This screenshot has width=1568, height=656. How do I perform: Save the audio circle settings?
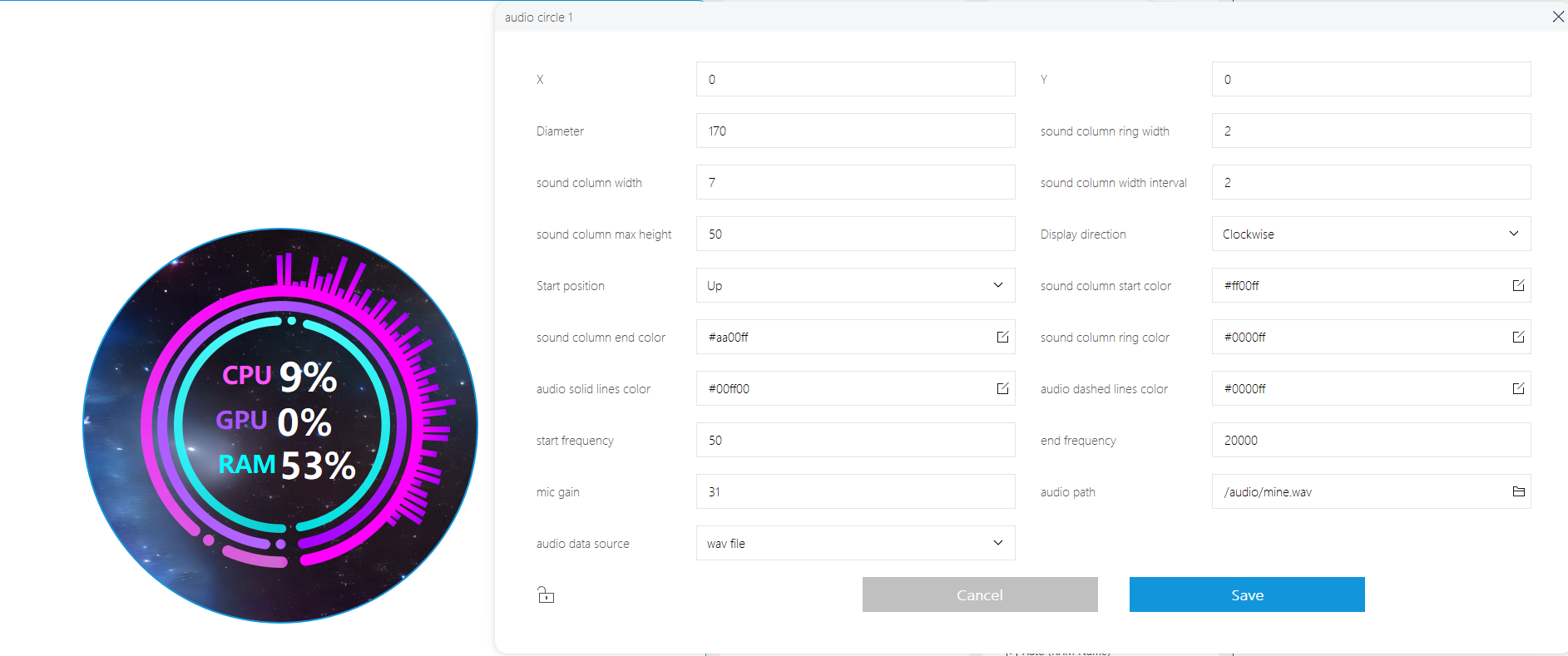[1247, 594]
